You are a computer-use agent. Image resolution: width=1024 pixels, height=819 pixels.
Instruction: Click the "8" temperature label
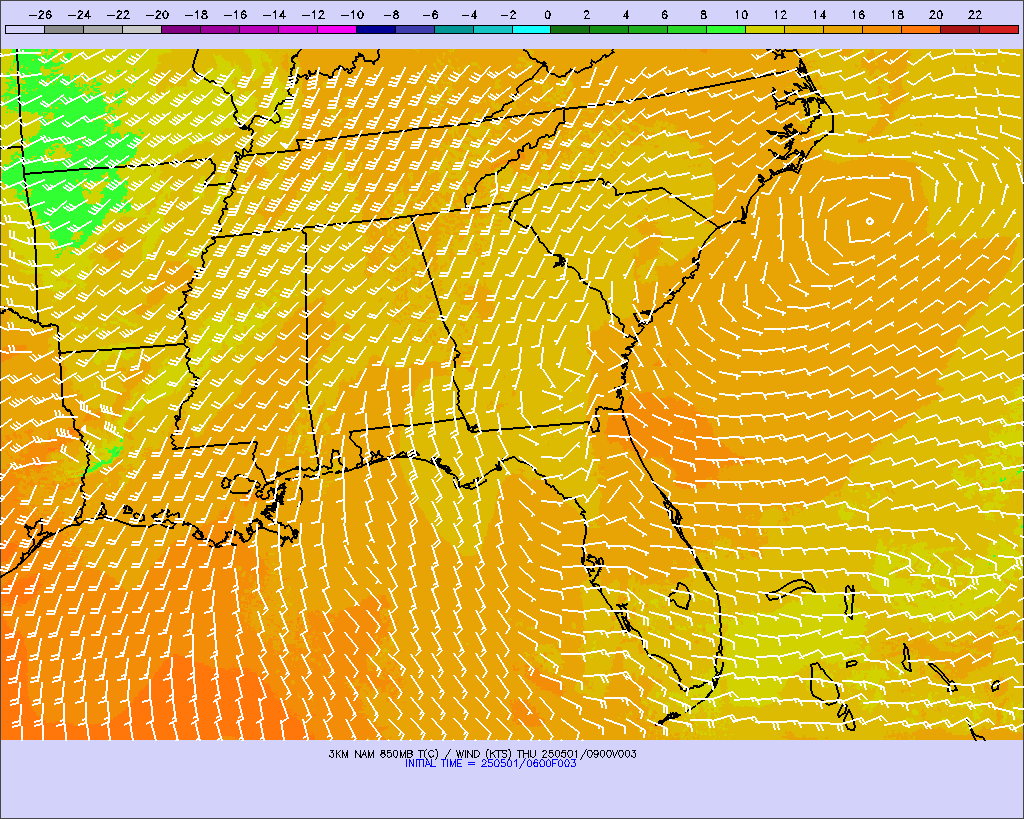click(x=703, y=15)
